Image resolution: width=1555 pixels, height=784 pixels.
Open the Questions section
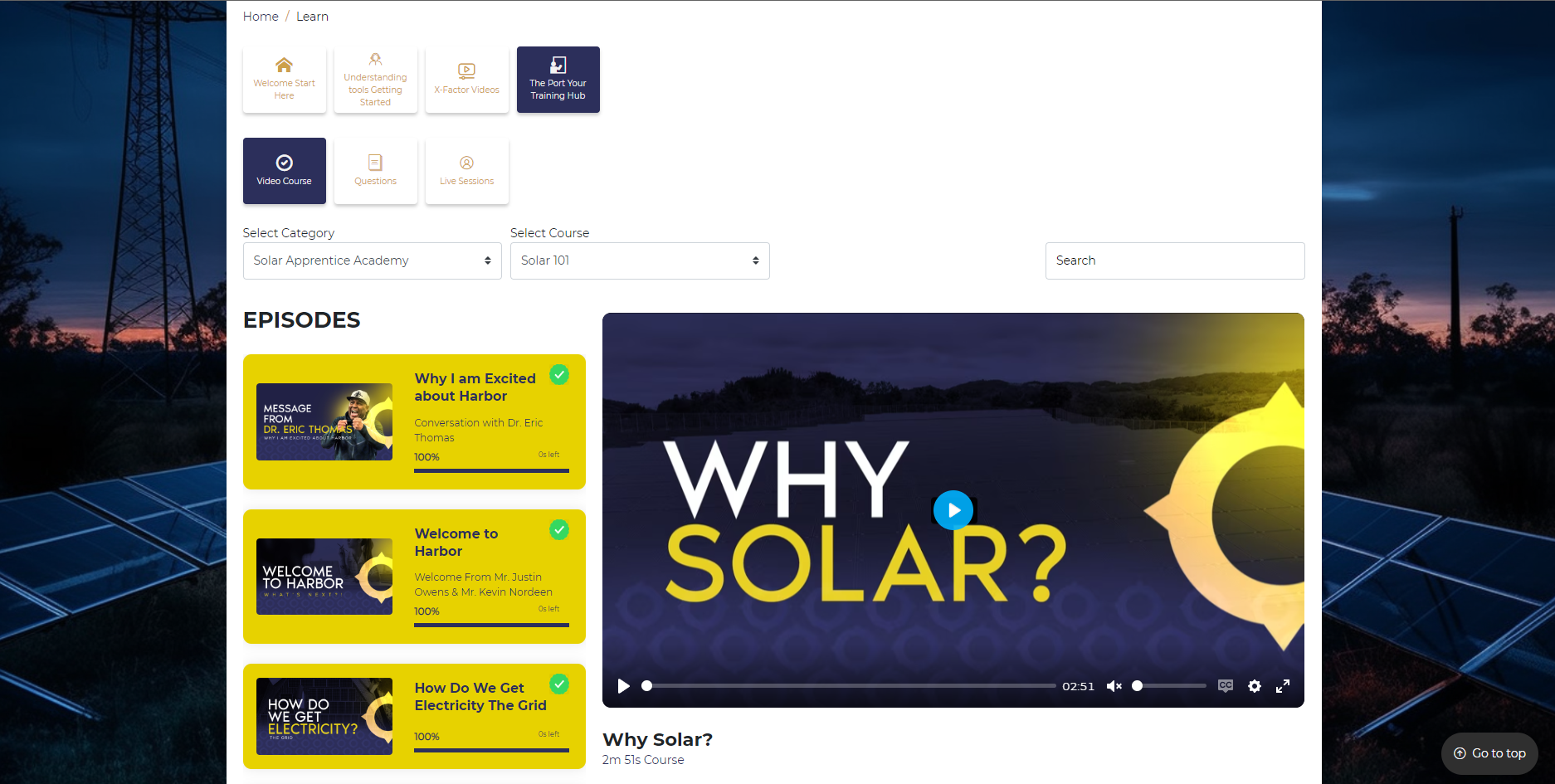pos(375,171)
